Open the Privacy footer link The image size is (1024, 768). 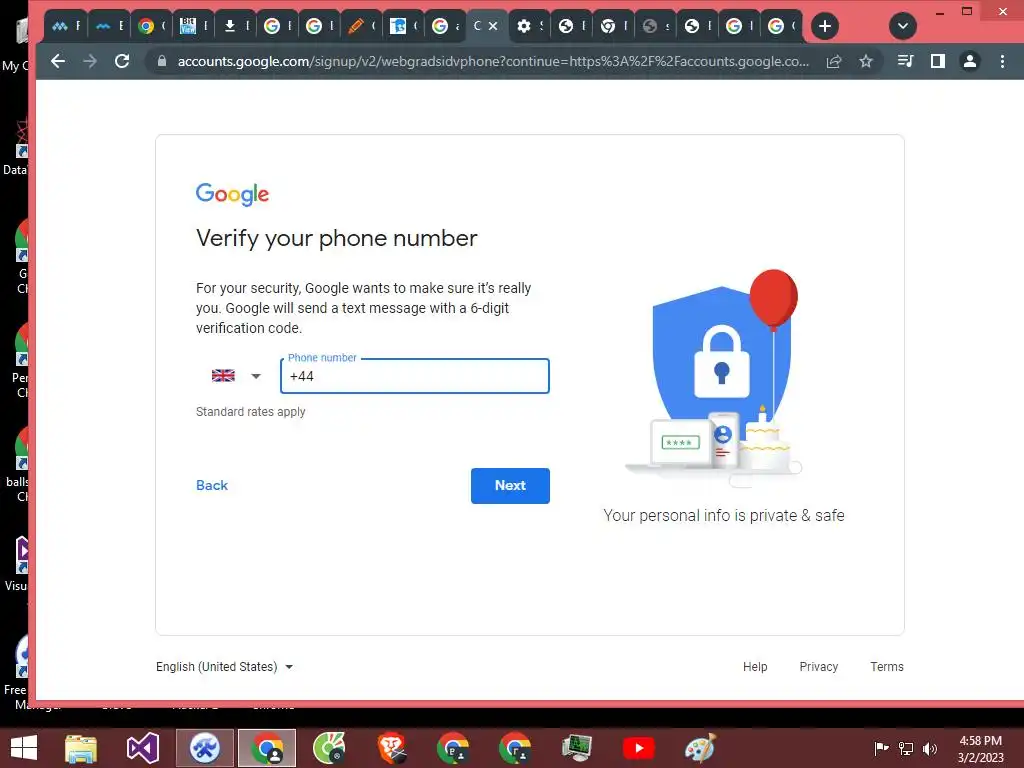pos(818,667)
